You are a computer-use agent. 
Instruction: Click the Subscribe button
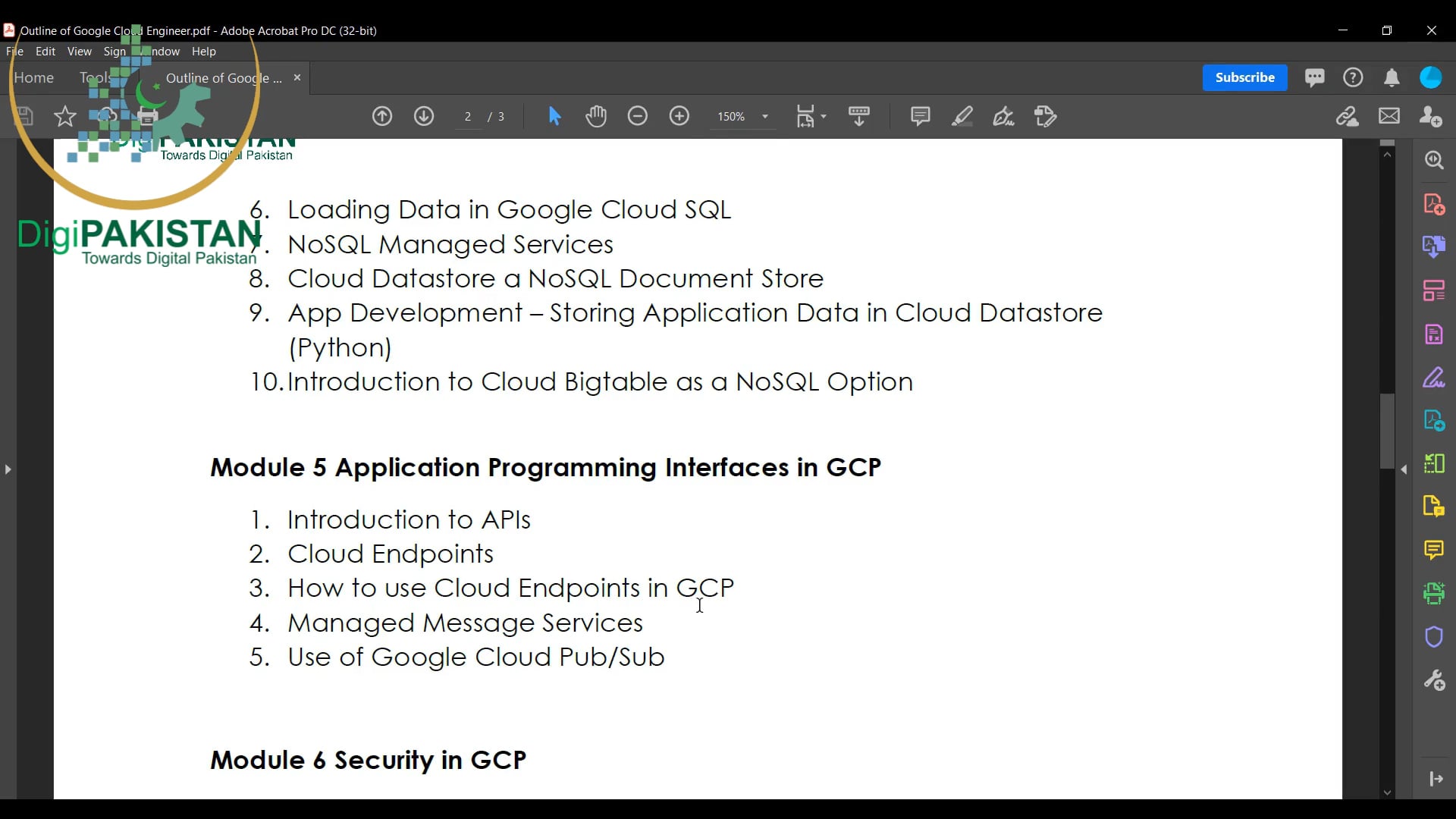[x=1244, y=77]
